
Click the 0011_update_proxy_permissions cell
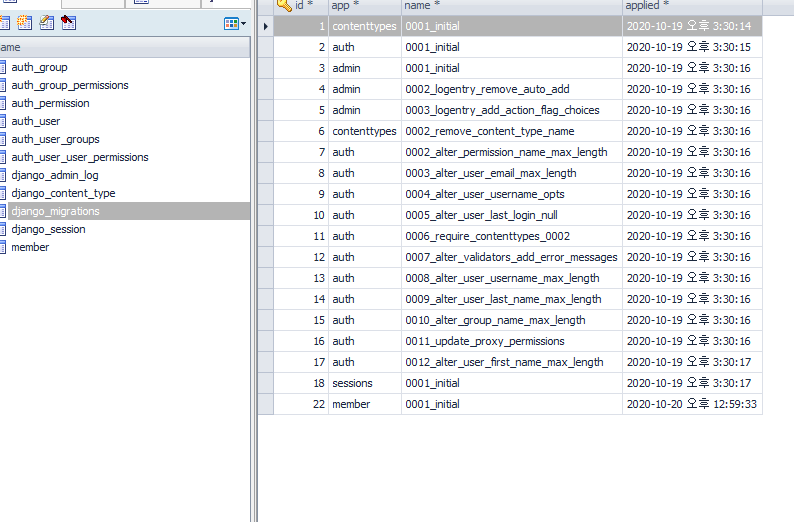511,341
